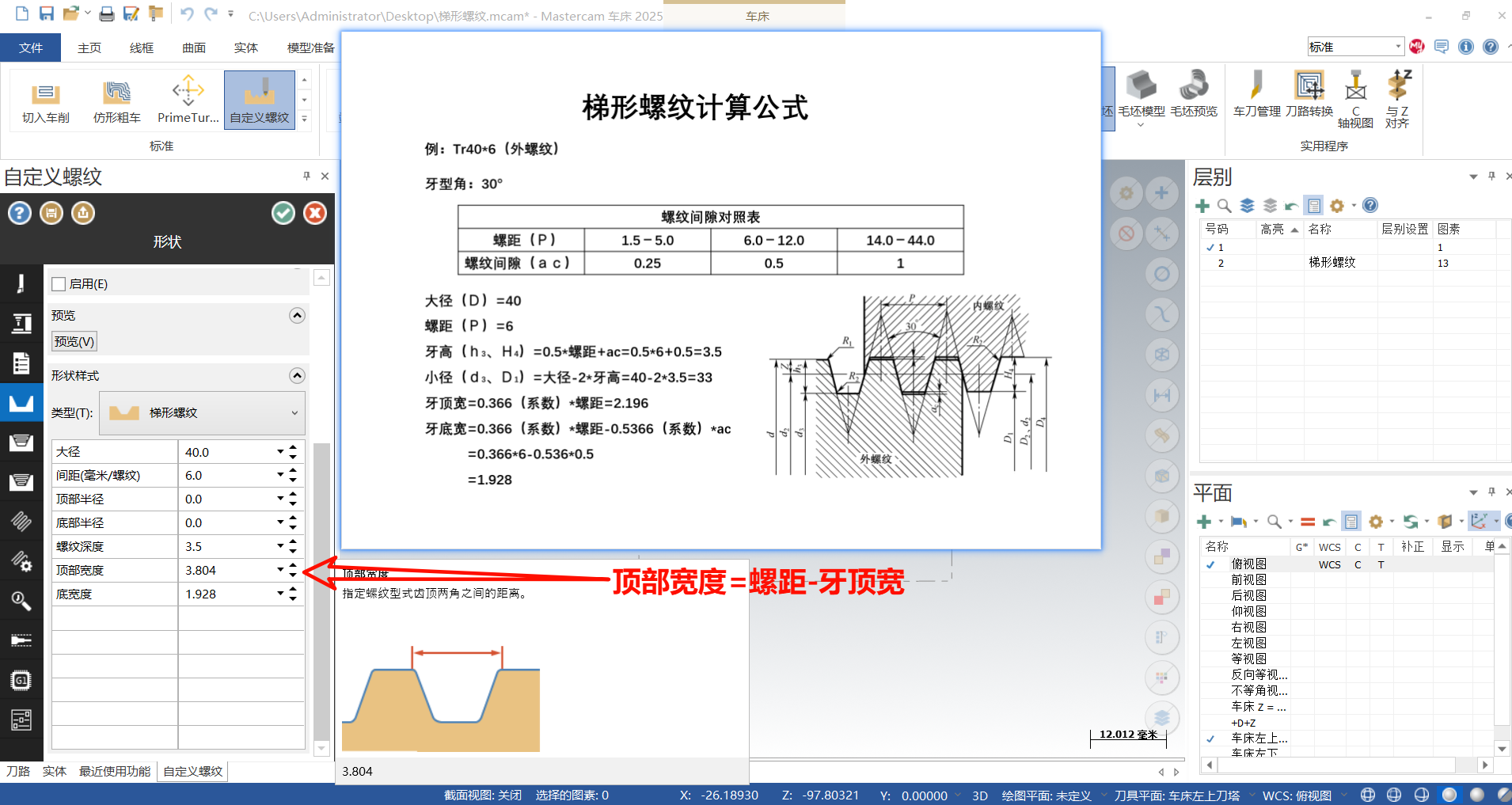1512x805 pixels.
Task: Click the orange load-defaults round button
Action: click(x=83, y=213)
